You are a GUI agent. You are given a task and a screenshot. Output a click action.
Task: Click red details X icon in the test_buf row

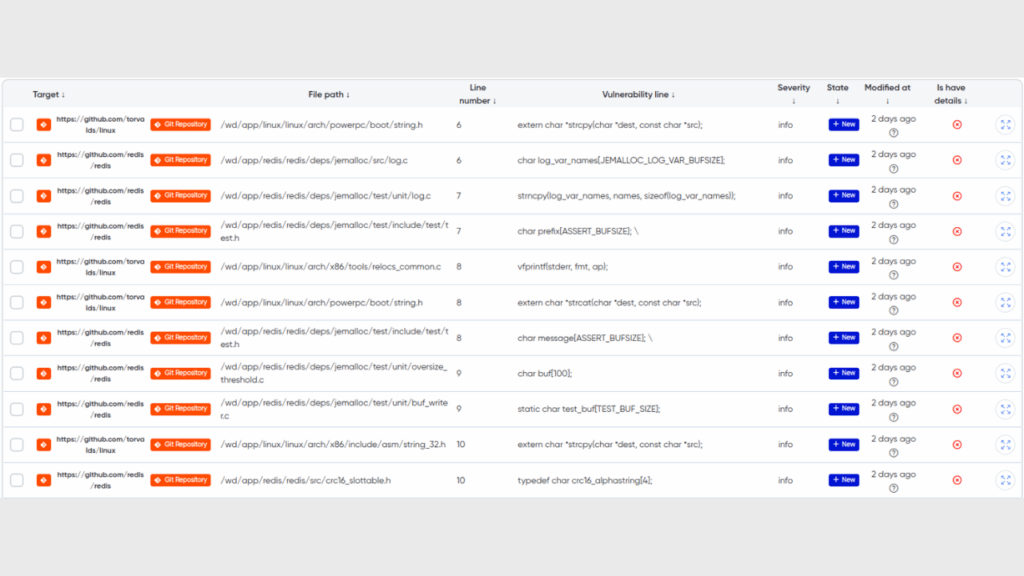click(956, 409)
